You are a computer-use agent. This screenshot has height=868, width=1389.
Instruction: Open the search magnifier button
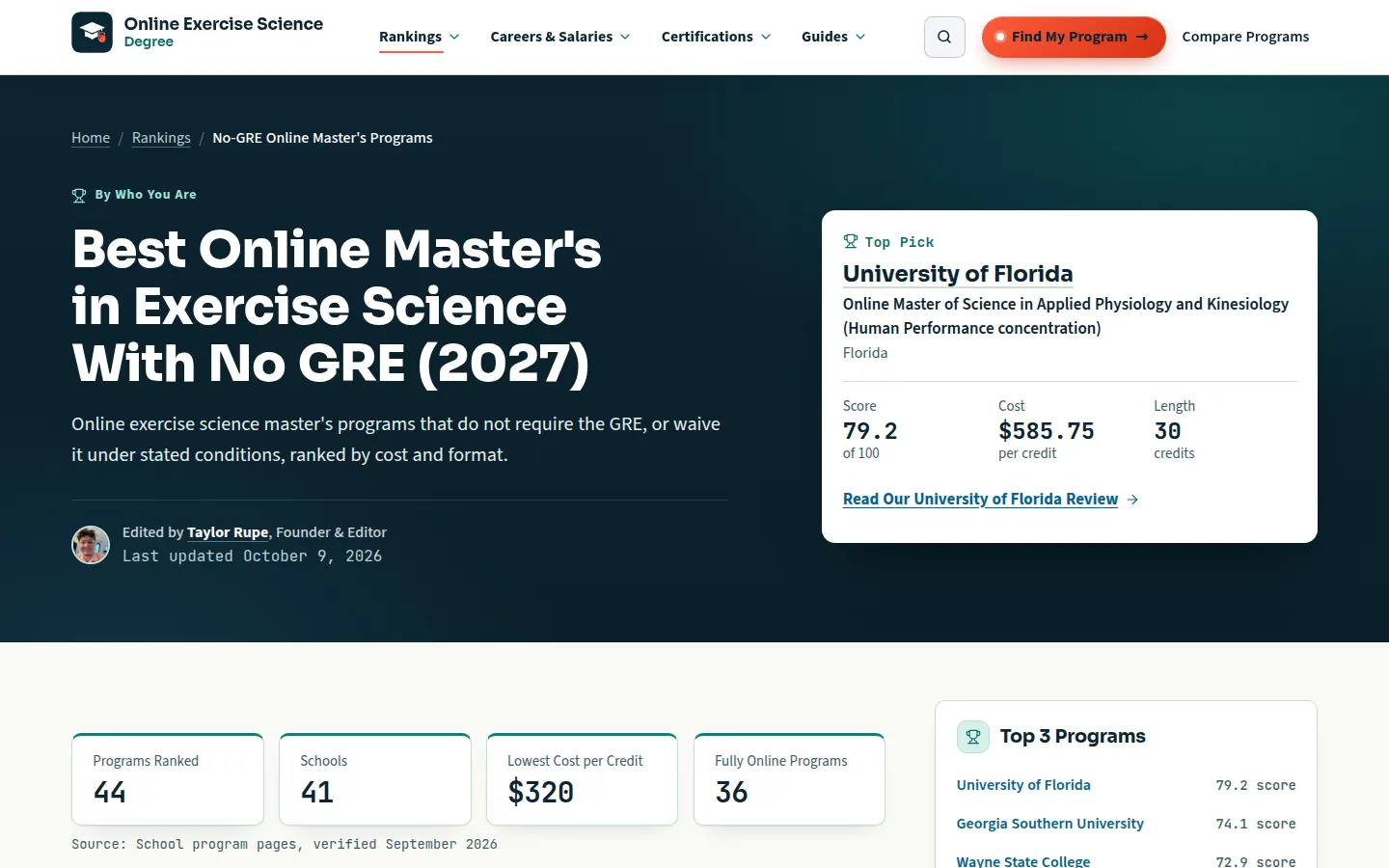pos(944,37)
